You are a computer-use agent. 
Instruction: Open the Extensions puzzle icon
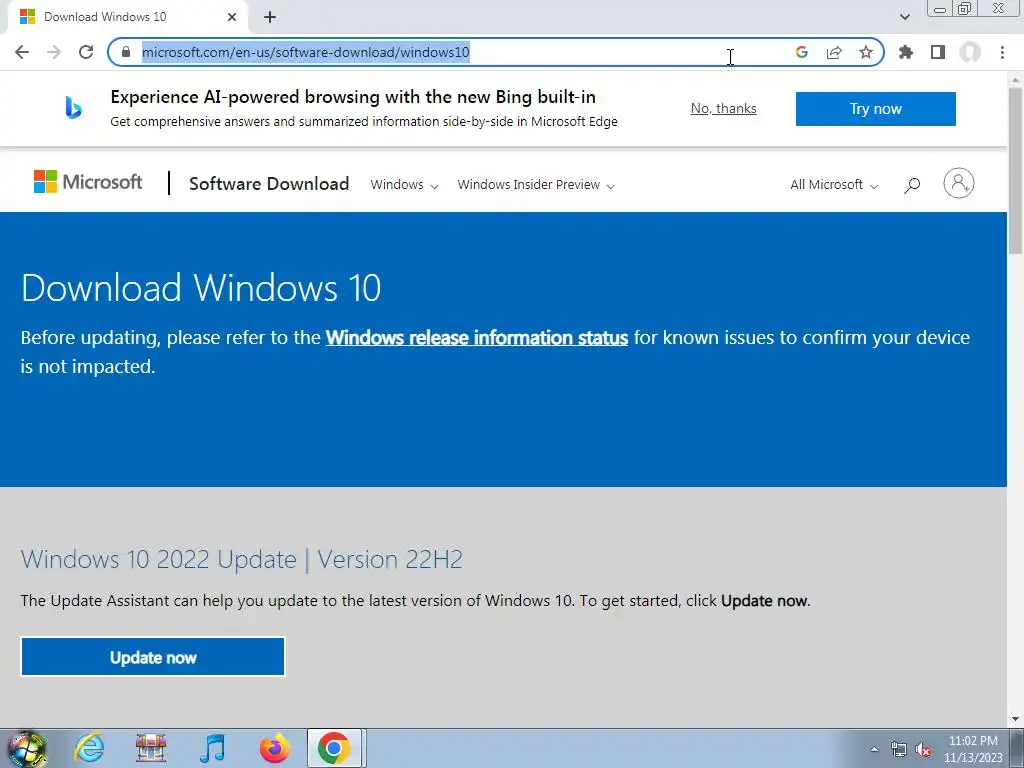(x=906, y=52)
